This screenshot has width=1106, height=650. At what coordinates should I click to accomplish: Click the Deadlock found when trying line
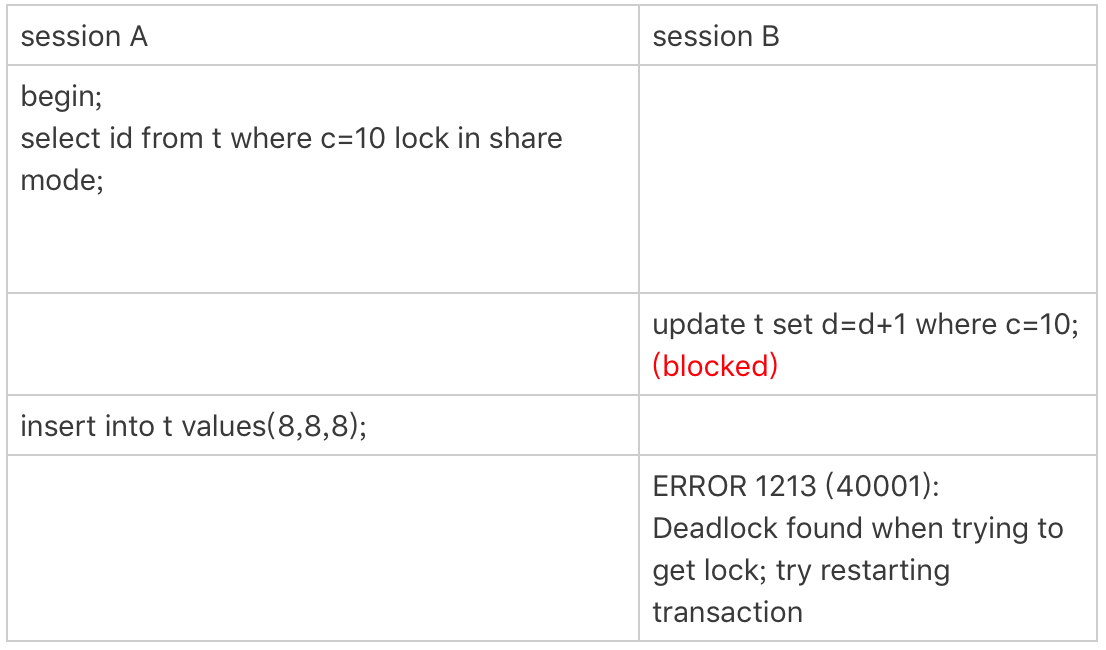pyautogui.click(x=858, y=528)
